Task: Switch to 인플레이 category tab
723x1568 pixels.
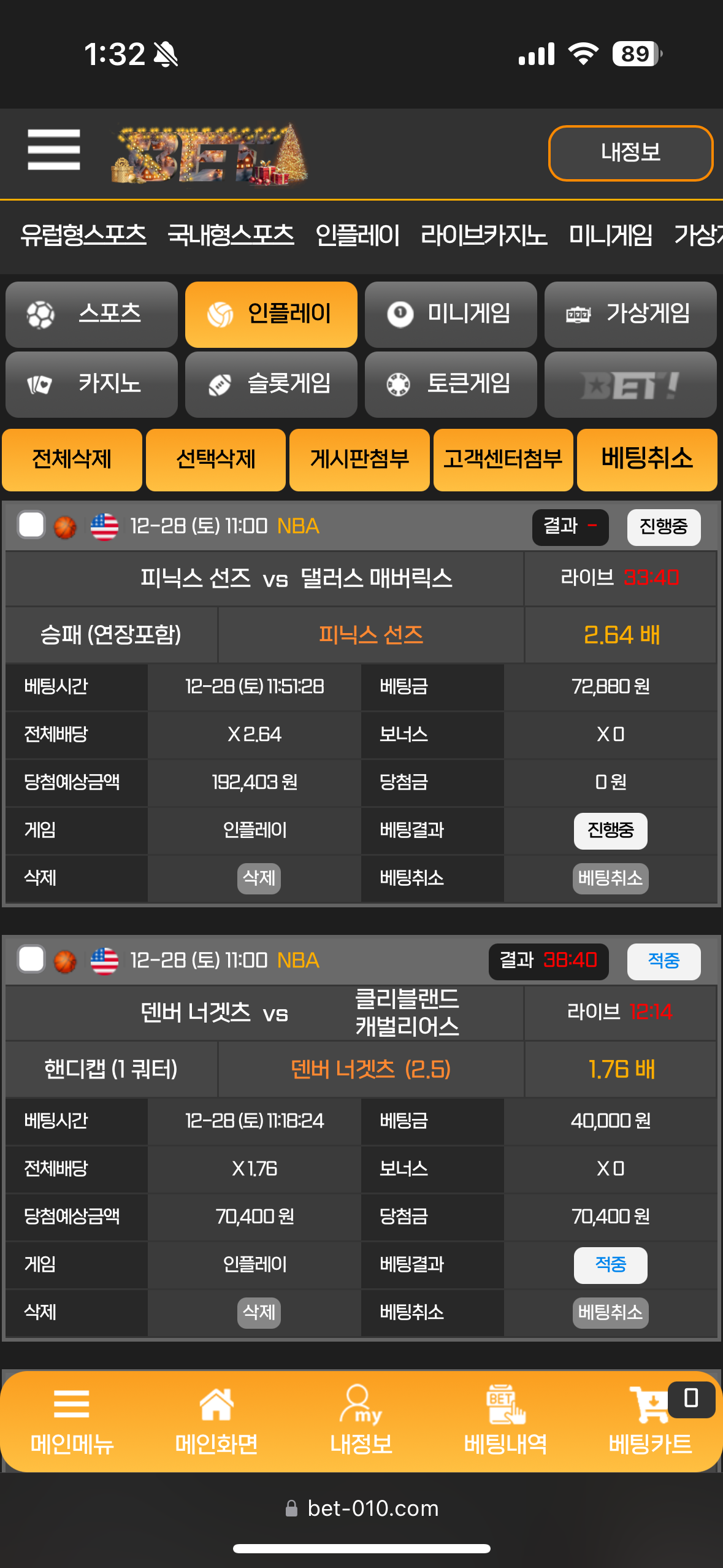Action: (x=271, y=315)
